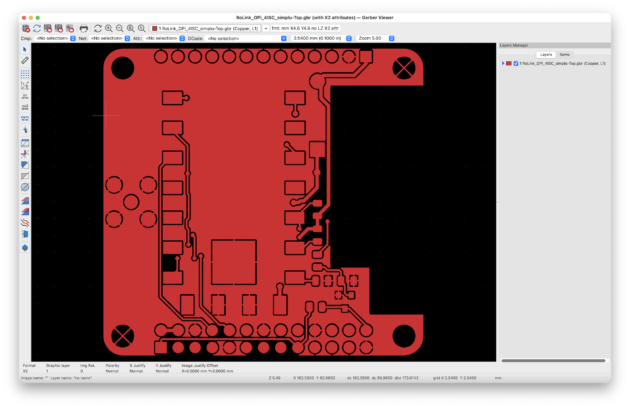Click Image name Layer name status text

[x=56, y=378]
